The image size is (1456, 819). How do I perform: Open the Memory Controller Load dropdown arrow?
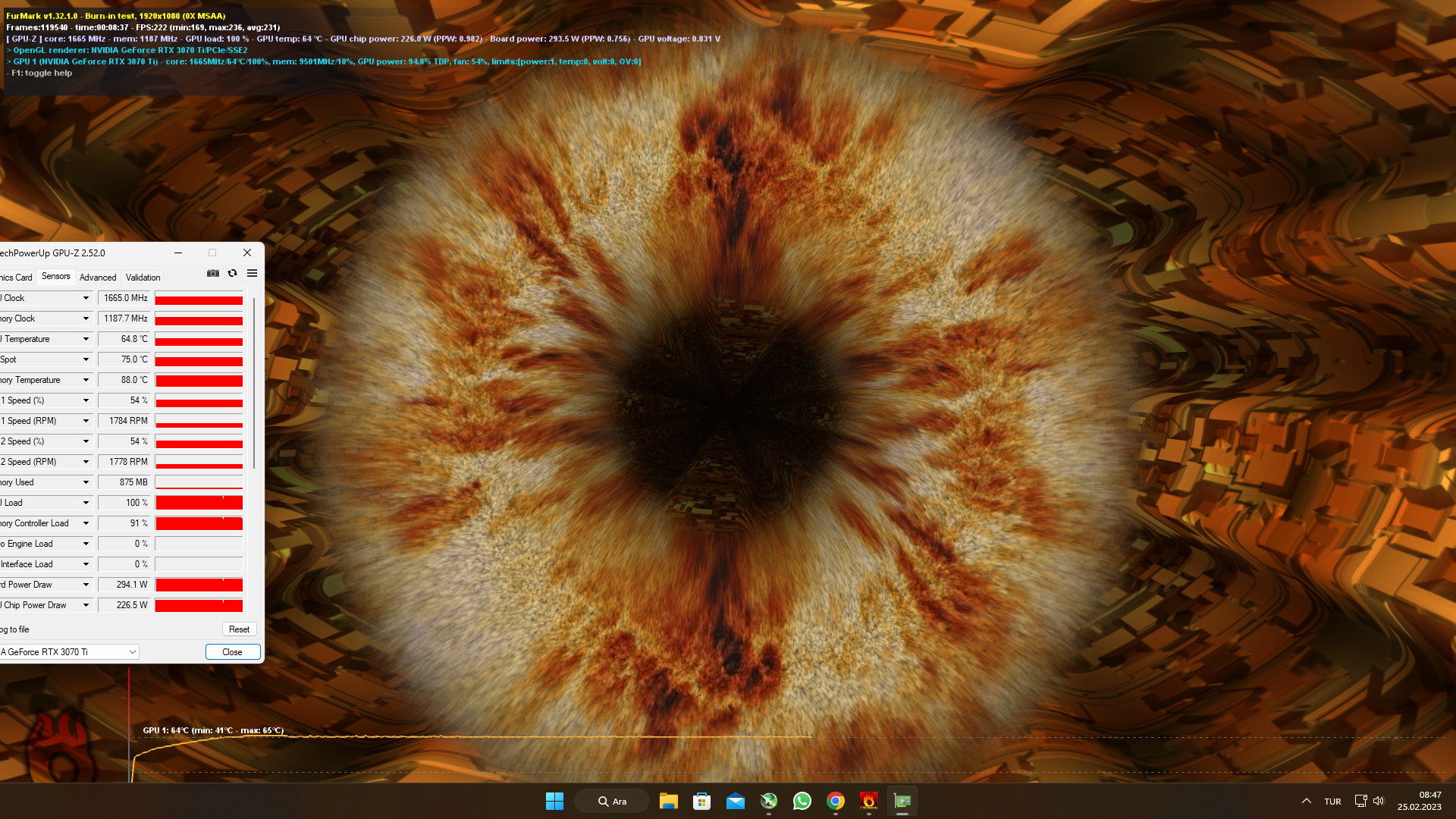(x=86, y=523)
